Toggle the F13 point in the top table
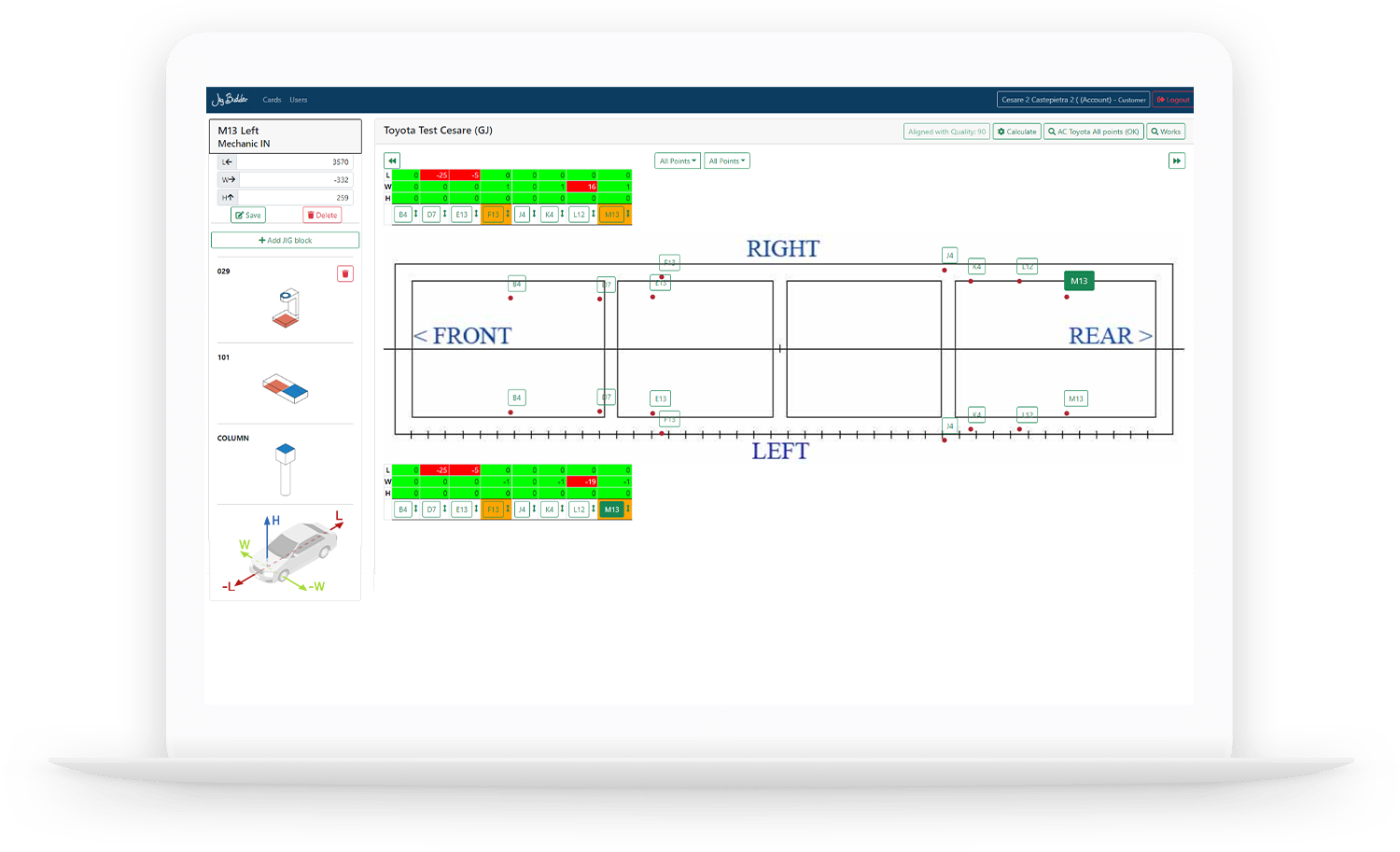 pos(493,215)
